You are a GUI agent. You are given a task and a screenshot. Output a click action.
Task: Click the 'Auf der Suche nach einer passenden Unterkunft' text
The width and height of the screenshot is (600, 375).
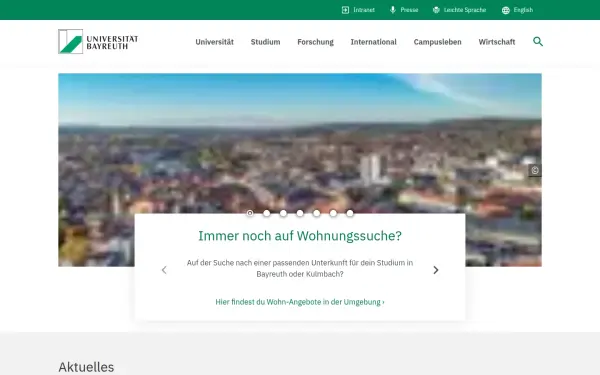(x=300, y=269)
